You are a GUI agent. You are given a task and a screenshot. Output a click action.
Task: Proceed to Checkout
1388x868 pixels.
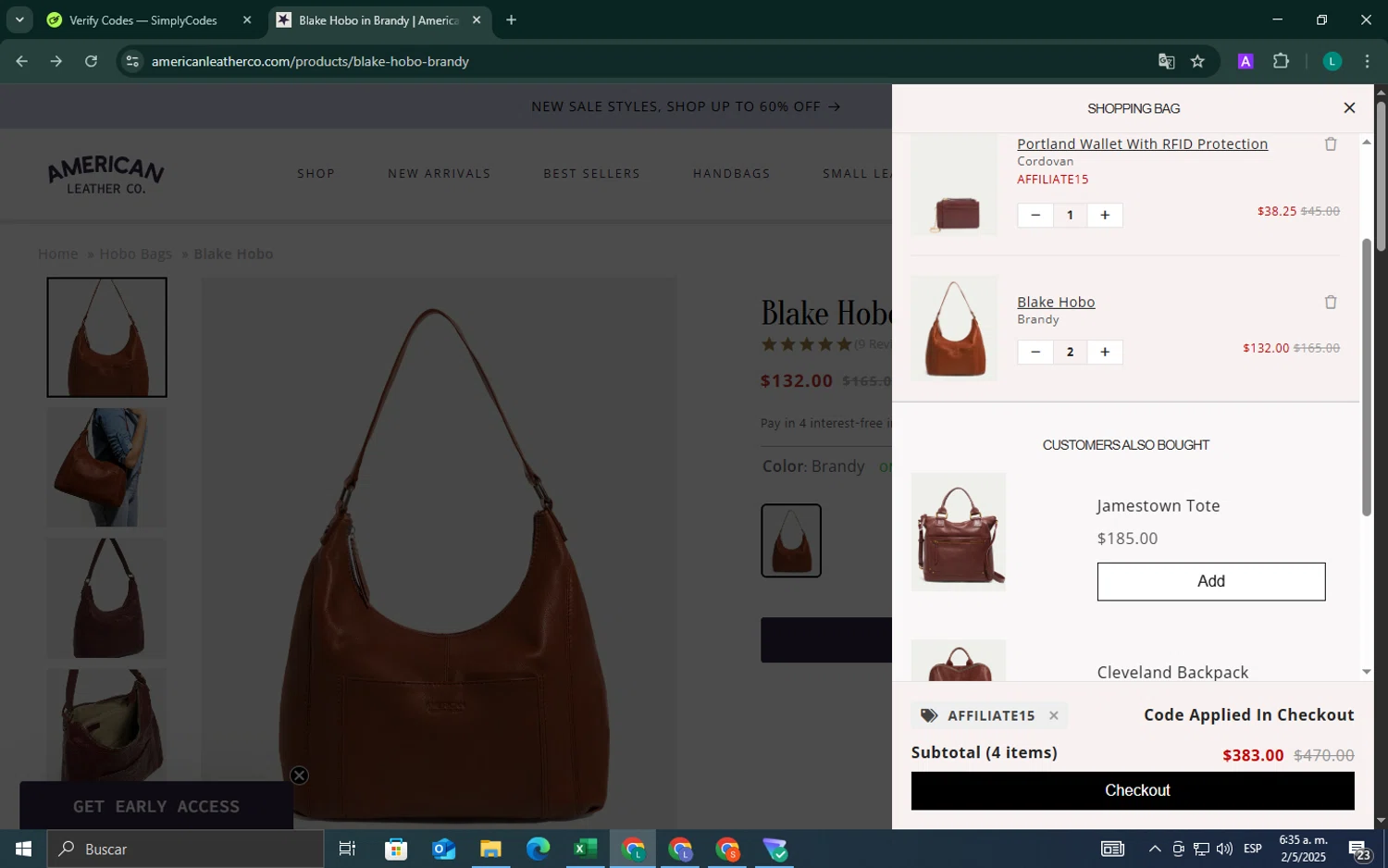coord(1133,791)
